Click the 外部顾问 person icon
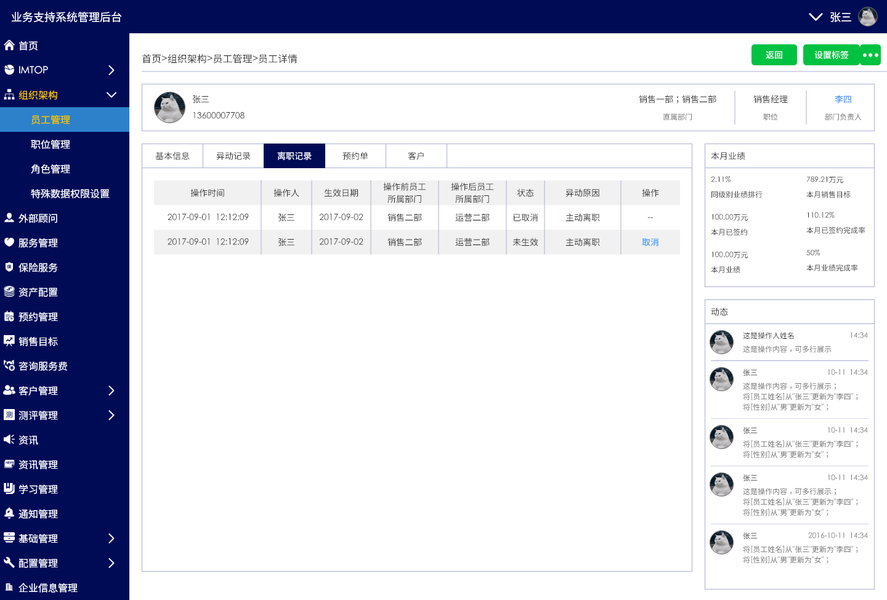Screen dimensions: 887x600 pyautogui.click(x=9, y=218)
